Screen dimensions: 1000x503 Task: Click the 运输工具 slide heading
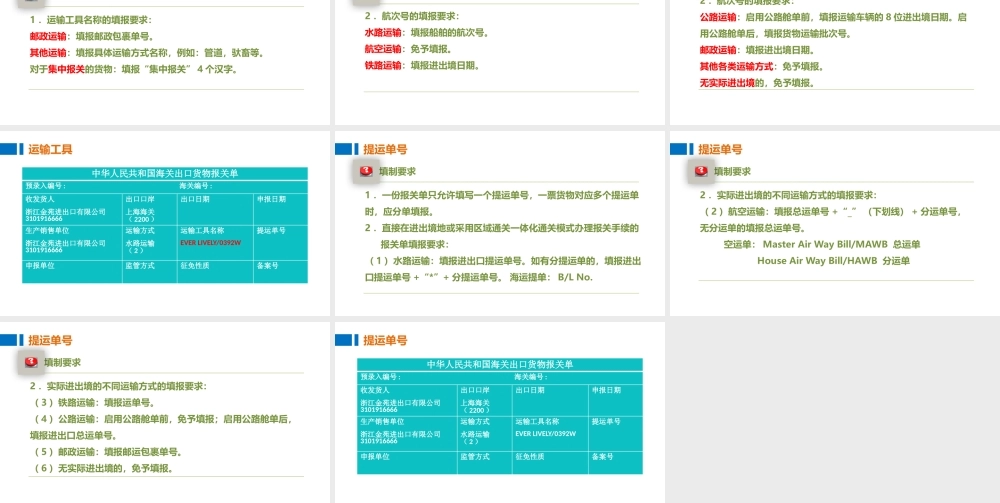point(50,149)
